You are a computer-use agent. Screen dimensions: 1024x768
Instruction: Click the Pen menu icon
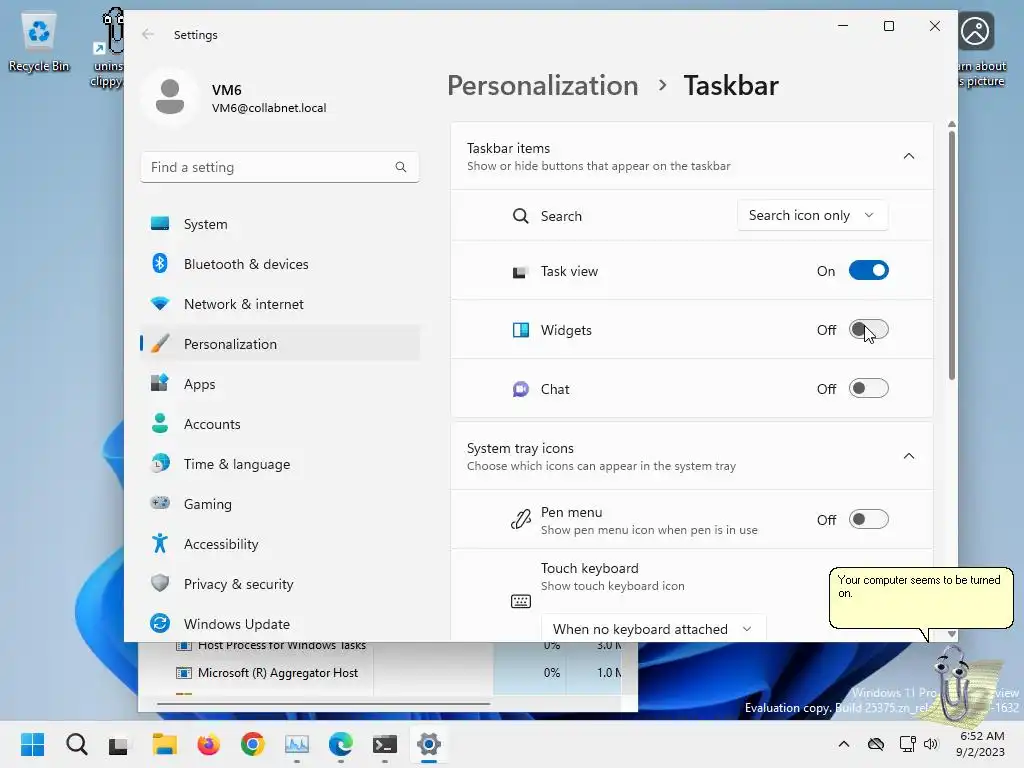pos(520,520)
